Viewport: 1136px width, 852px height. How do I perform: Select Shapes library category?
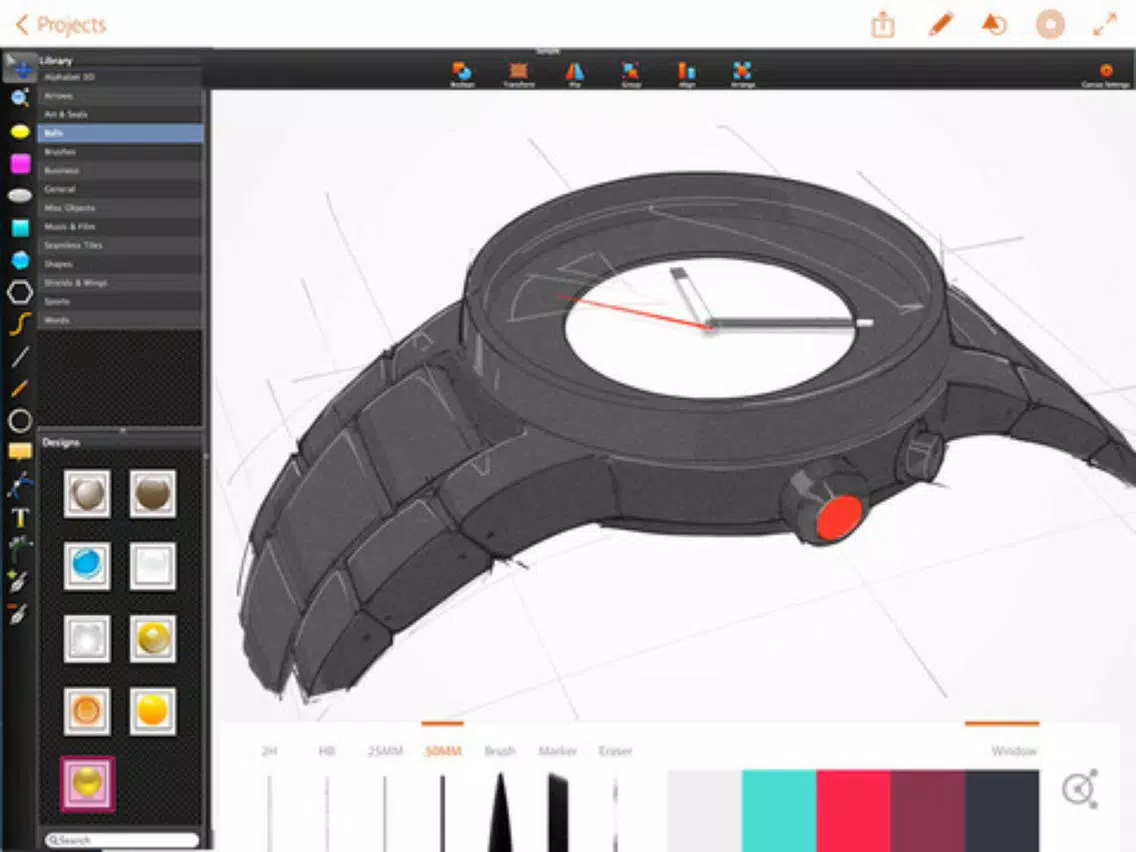coord(120,264)
